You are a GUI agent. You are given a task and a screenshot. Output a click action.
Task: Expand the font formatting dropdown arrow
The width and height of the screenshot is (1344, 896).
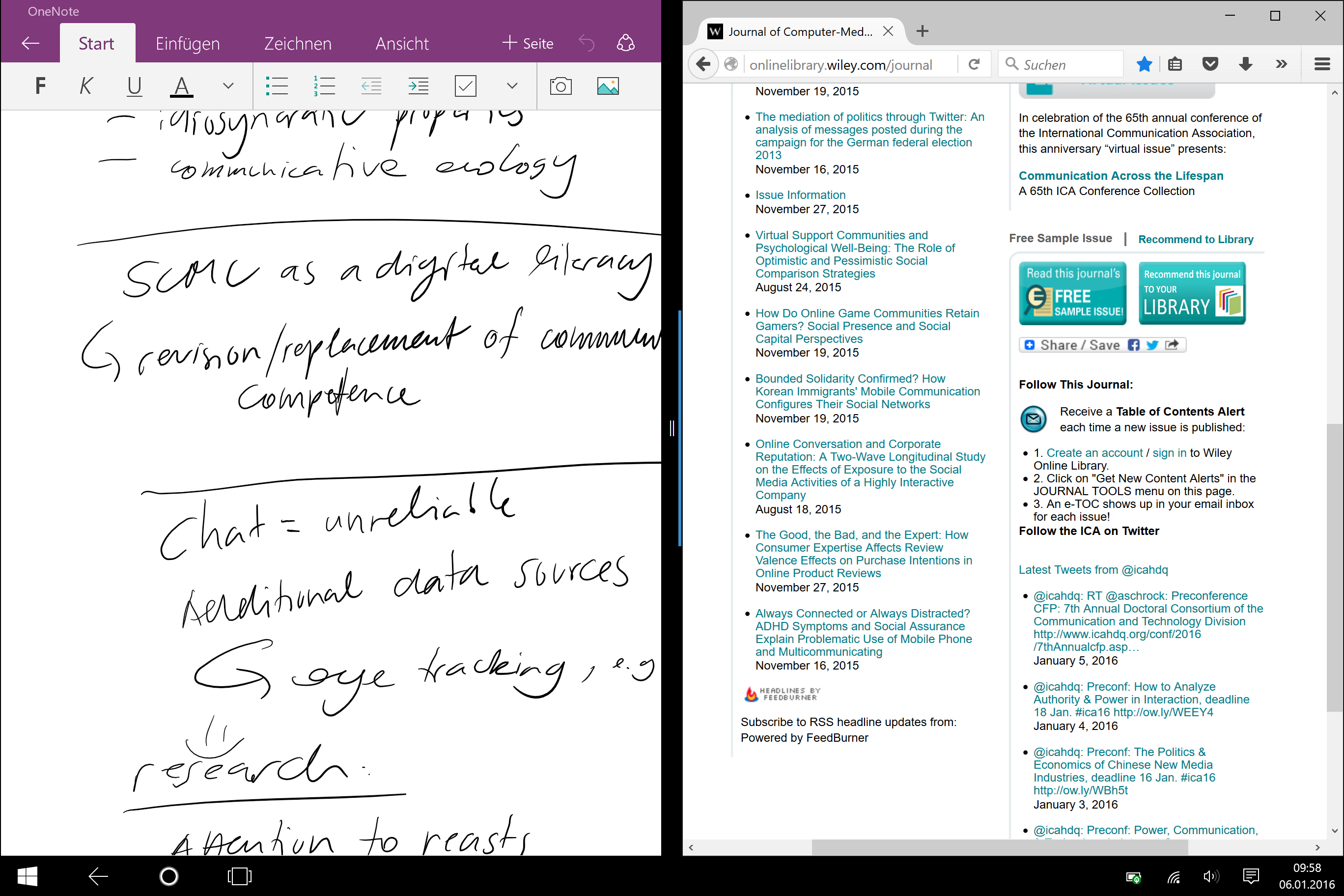[228, 86]
